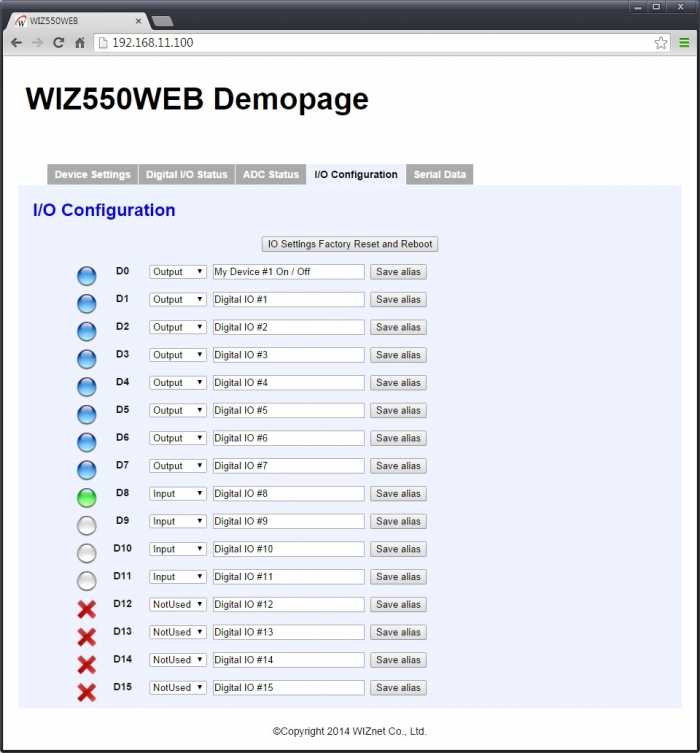Open the D0 direction dropdown
The width and height of the screenshot is (700, 753).
tap(178, 272)
